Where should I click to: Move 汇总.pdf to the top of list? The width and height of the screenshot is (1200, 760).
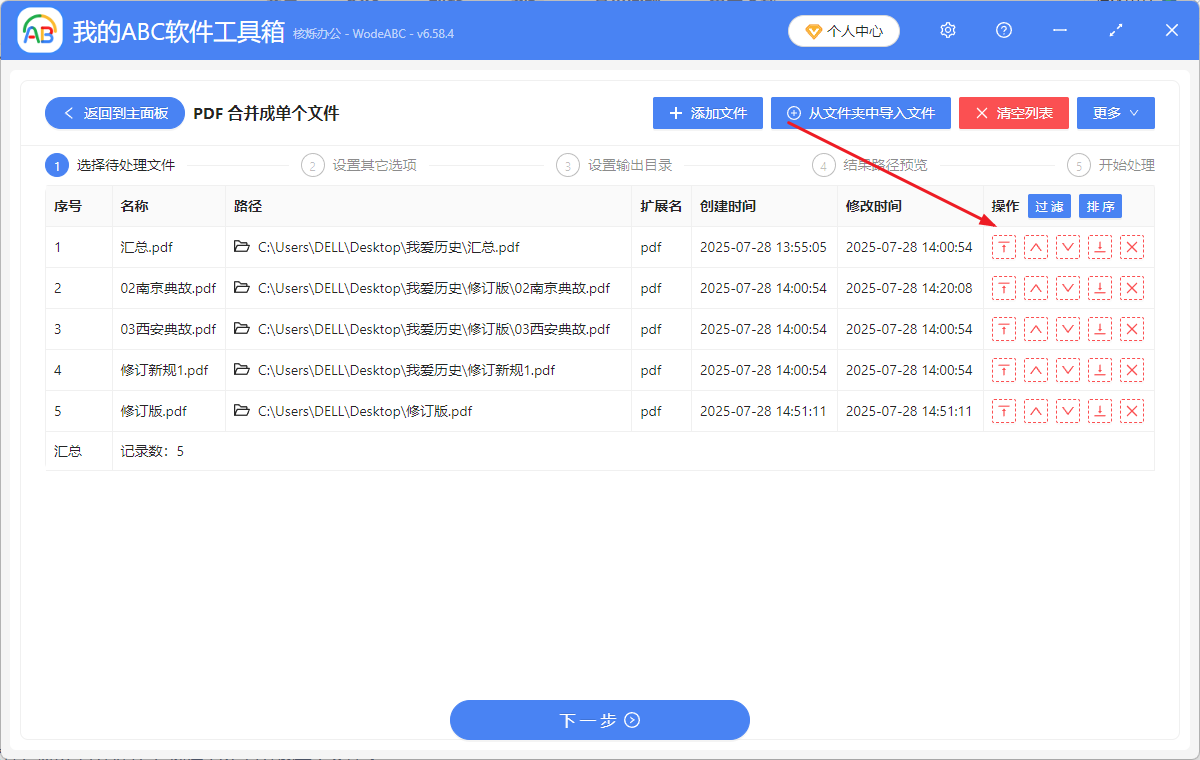(x=1003, y=247)
